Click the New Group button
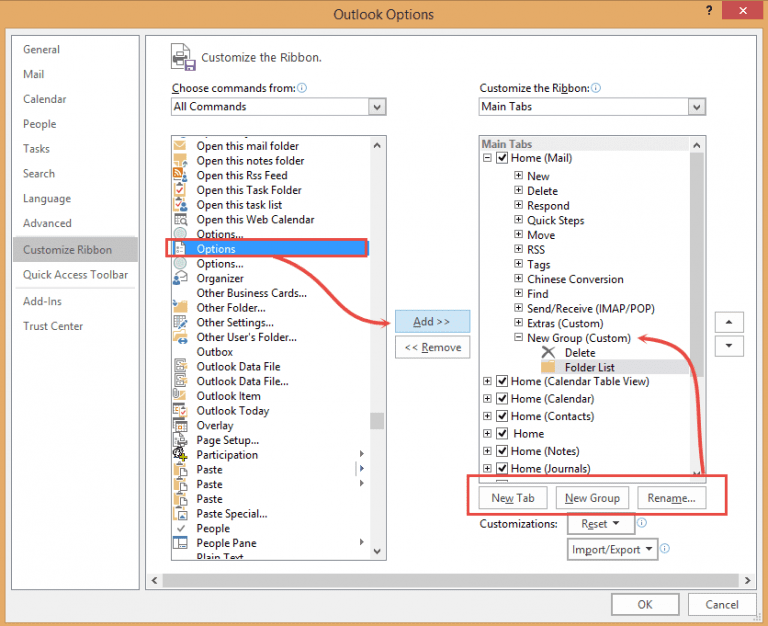Screen dimensions: 768x626 (592, 498)
